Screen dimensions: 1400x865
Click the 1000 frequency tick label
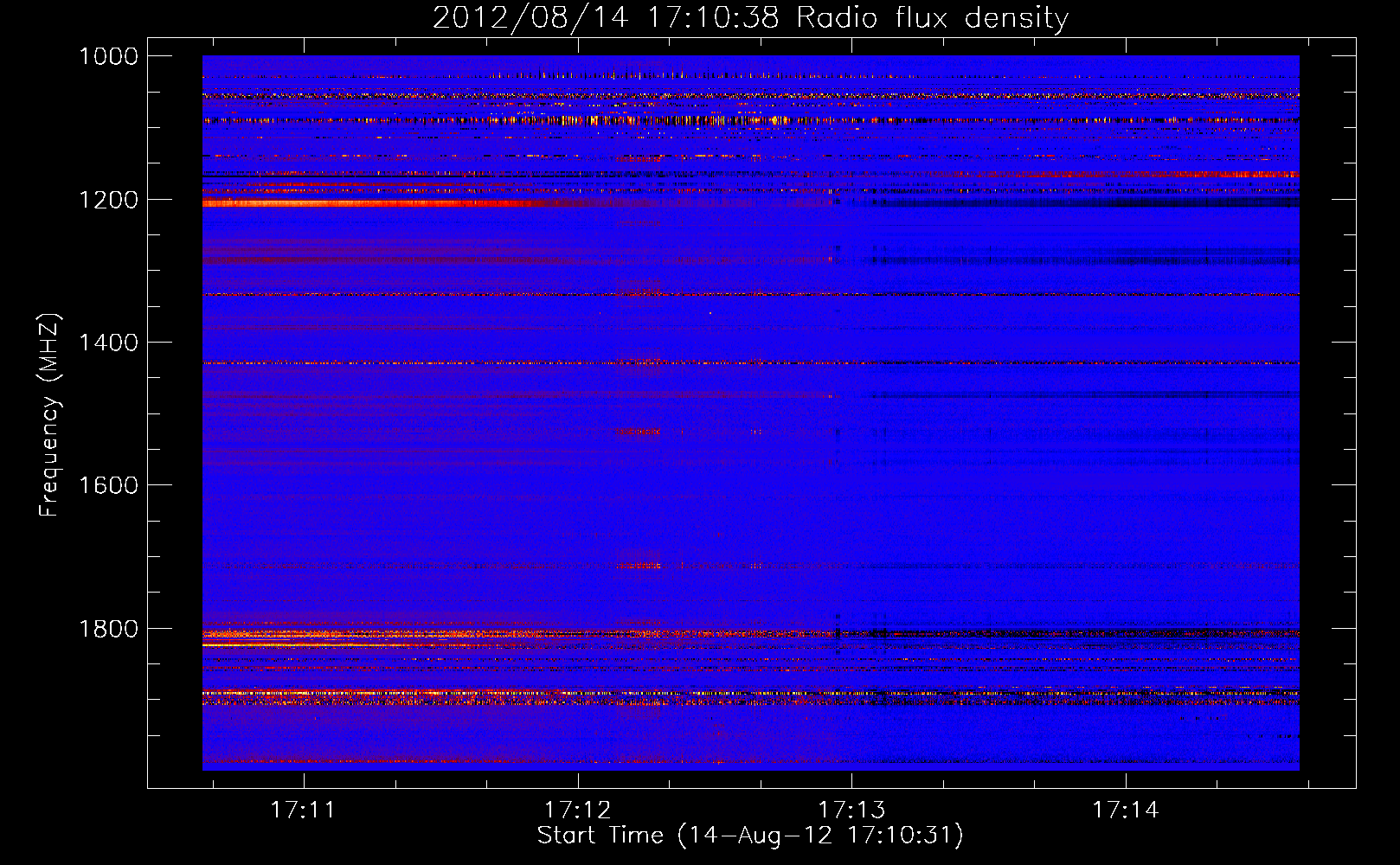click(108, 56)
